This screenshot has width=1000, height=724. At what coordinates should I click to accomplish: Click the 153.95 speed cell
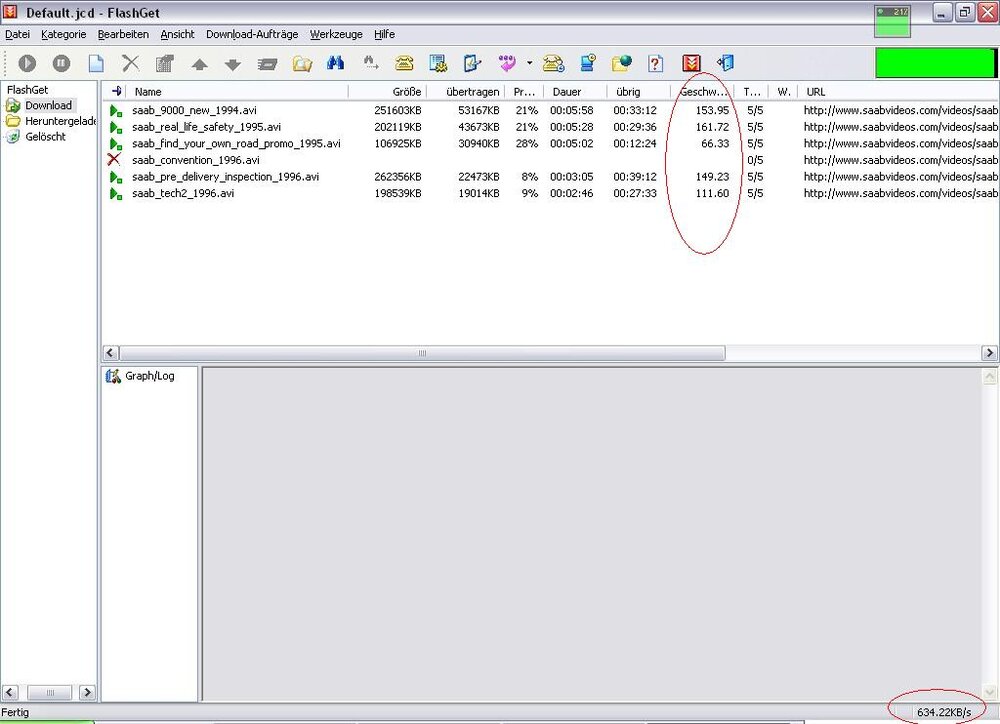tap(712, 110)
